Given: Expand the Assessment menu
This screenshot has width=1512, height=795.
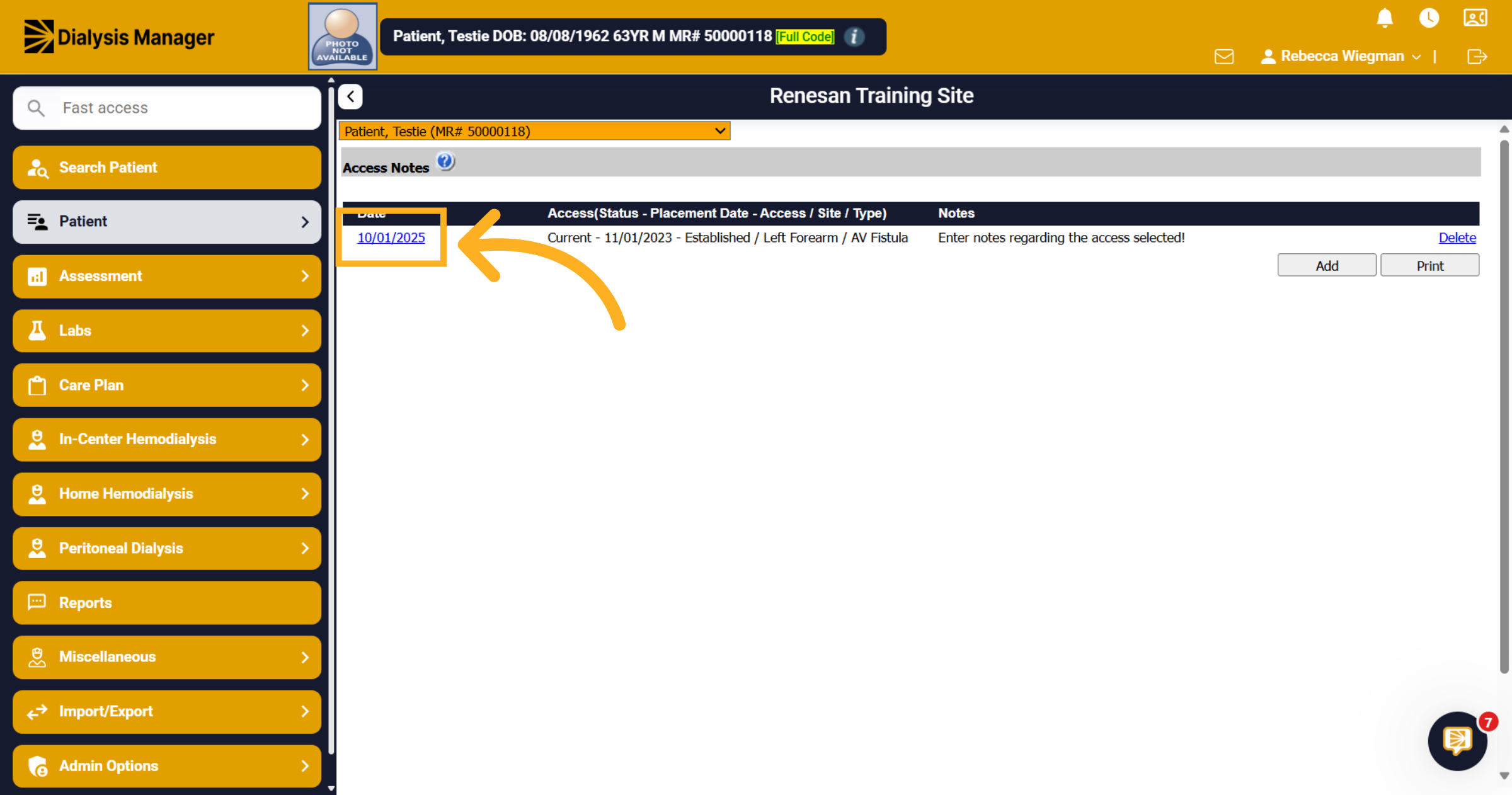Looking at the screenshot, I should (167, 277).
